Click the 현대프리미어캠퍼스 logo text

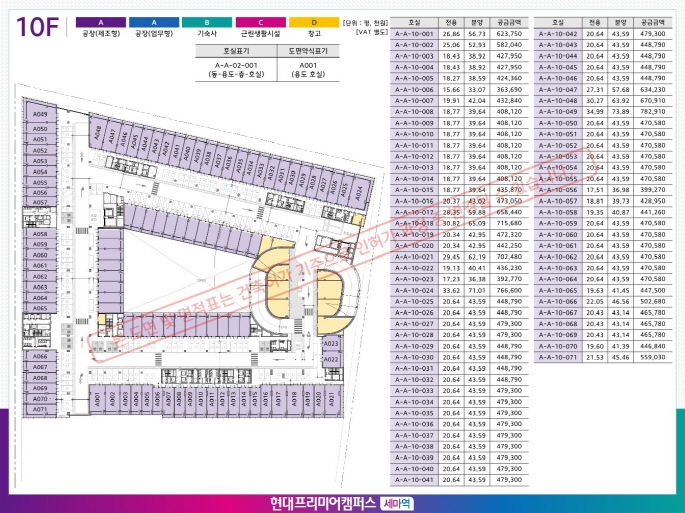[321, 503]
